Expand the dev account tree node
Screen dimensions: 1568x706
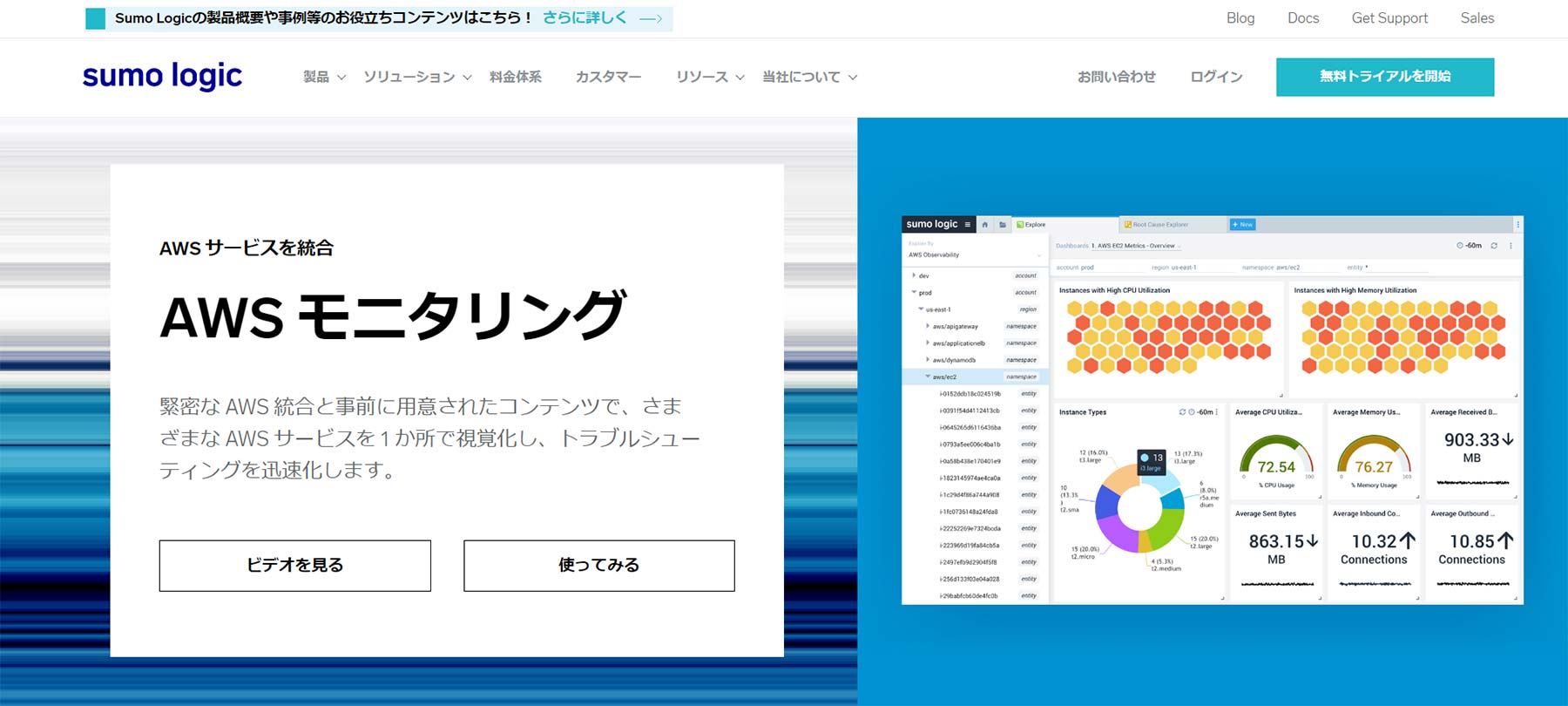914,275
